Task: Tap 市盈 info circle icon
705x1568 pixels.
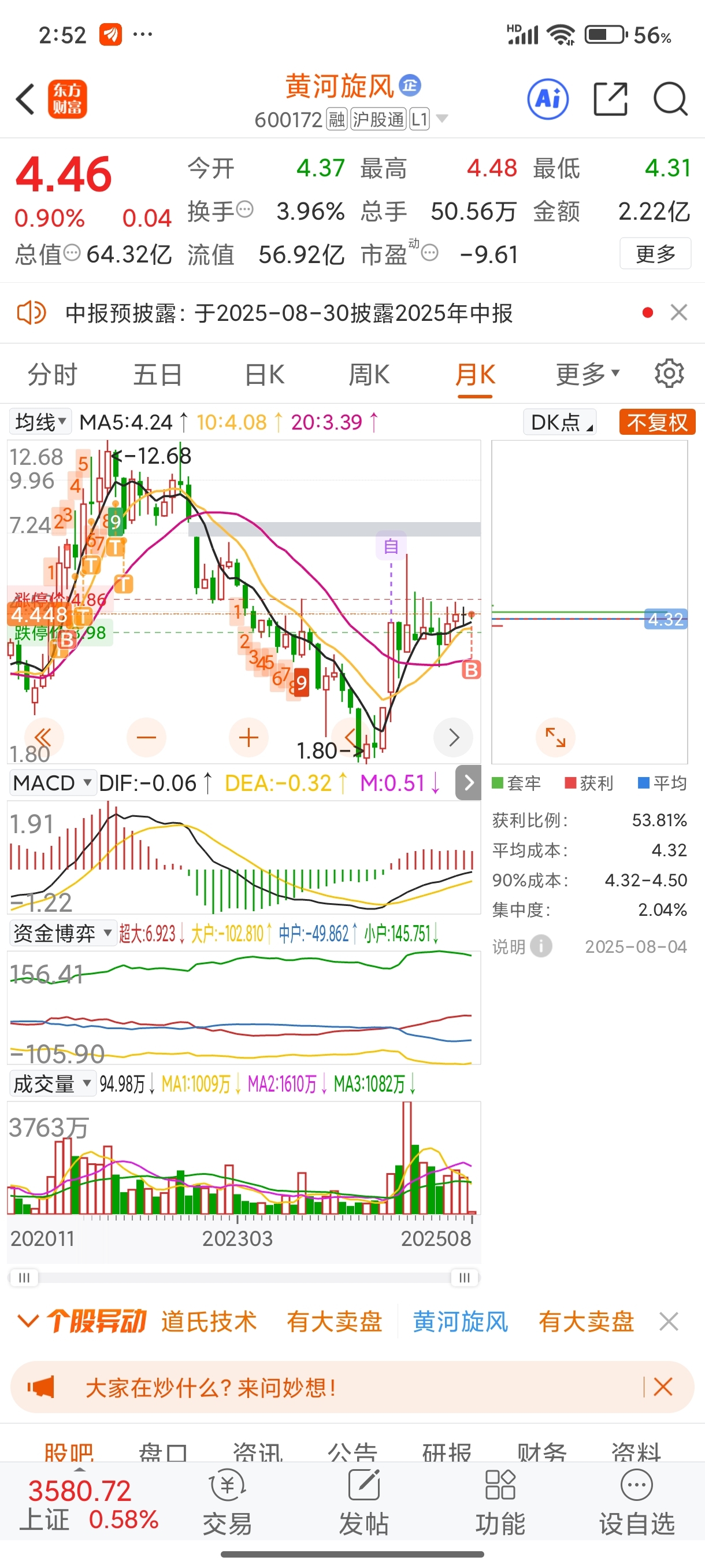Action: pyautogui.click(x=429, y=253)
